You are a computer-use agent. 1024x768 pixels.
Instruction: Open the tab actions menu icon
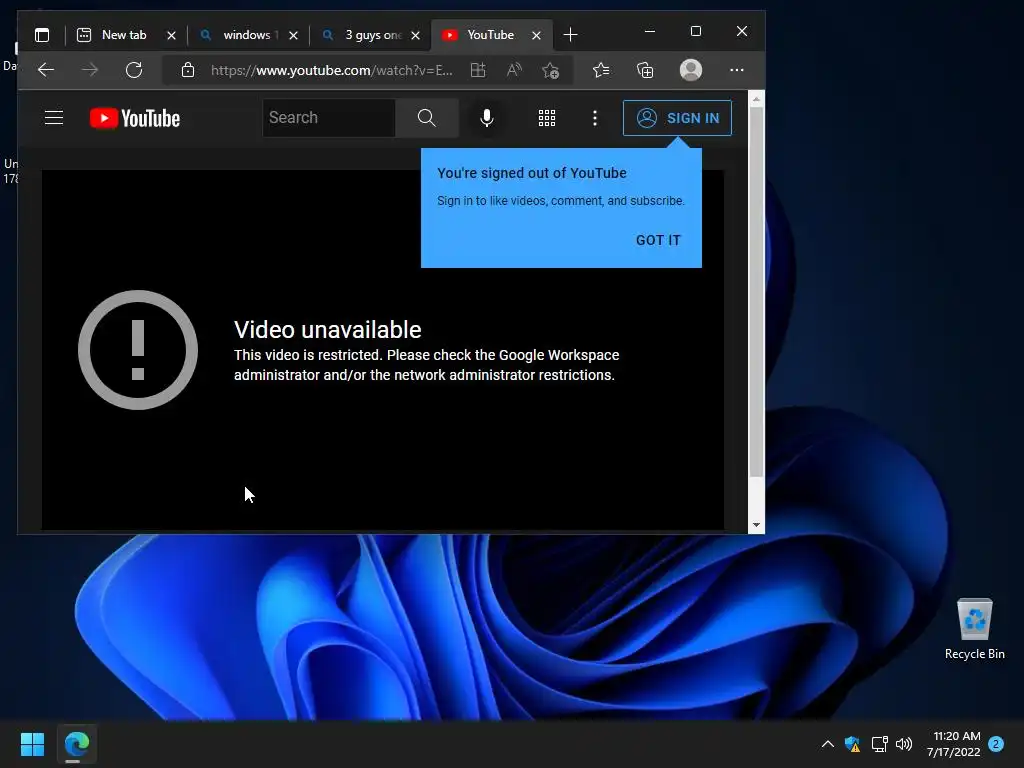42,35
